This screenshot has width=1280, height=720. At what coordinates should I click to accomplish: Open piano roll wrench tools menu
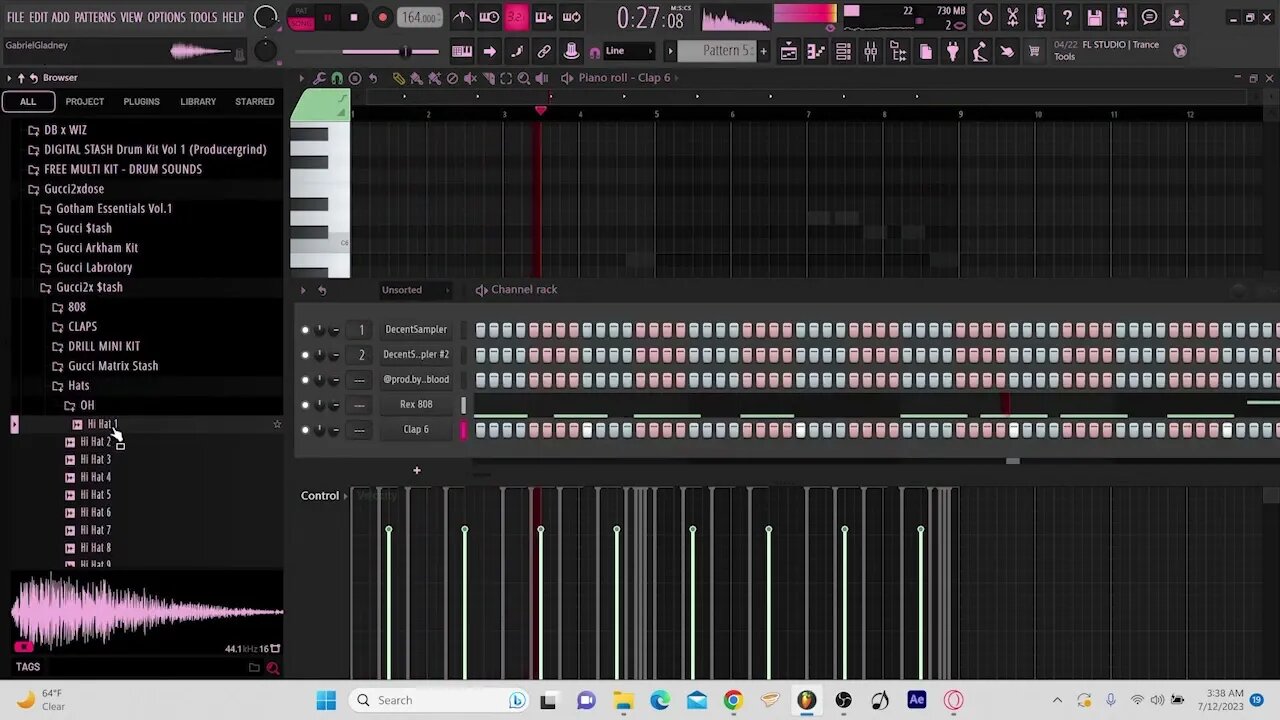point(319,78)
